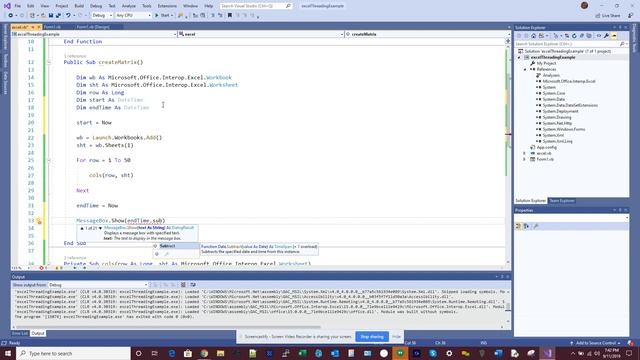Screen dimensions: 640x360
Task: Click the Windows Type here to search box
Action: coord(73,353)
